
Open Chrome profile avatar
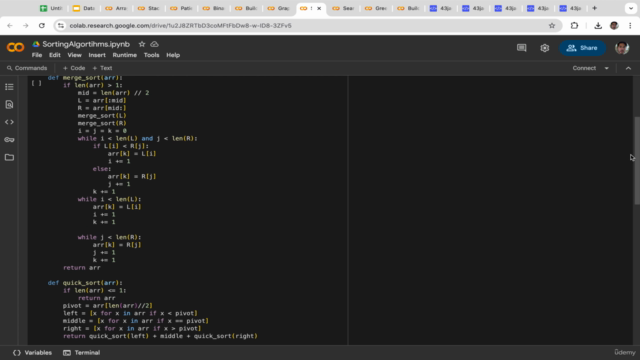[x=614, y=25]
